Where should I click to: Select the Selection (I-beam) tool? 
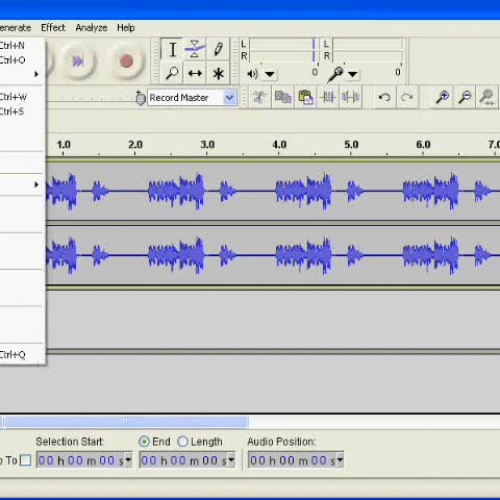pyautogui.click(x=172, y=50)
